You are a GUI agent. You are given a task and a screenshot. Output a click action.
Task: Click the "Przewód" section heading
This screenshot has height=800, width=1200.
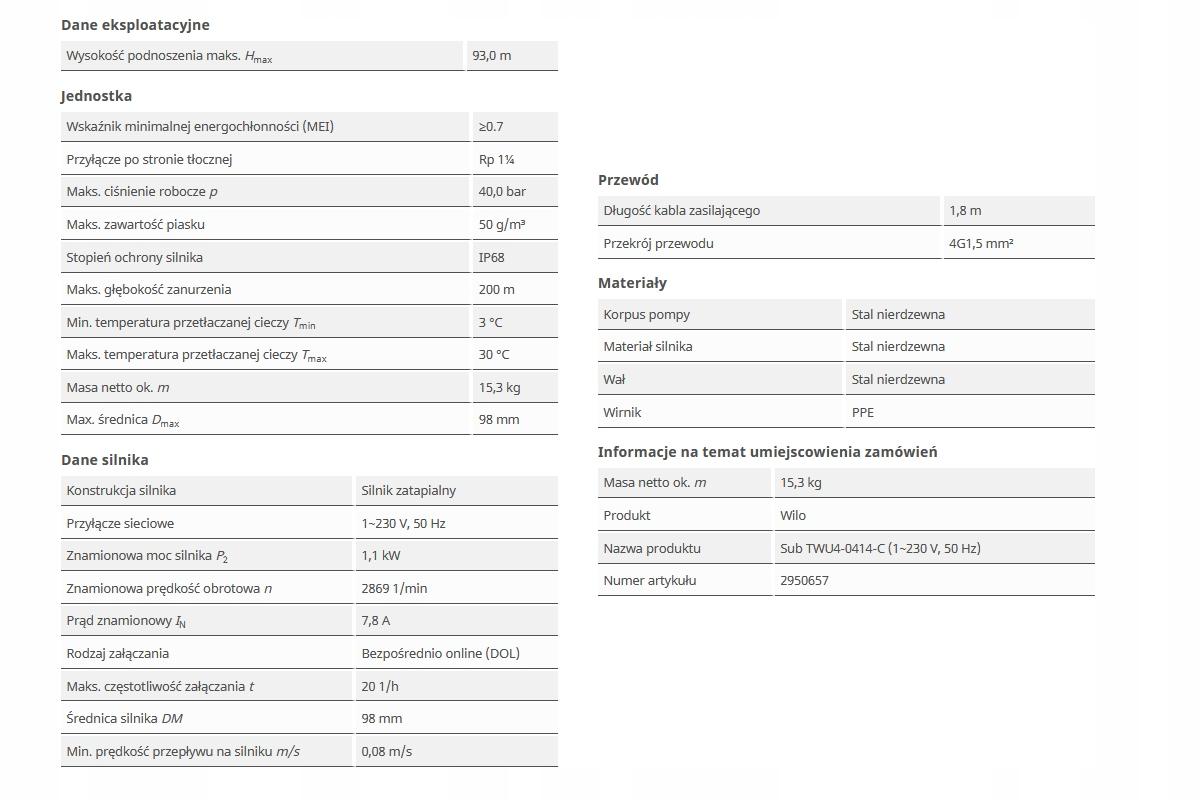click(628, 180)
